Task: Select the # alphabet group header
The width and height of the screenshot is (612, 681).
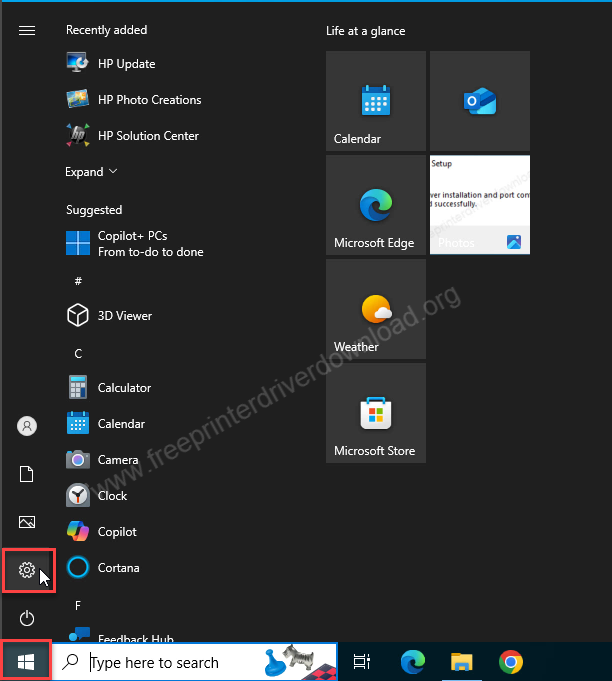Action: 78,281
